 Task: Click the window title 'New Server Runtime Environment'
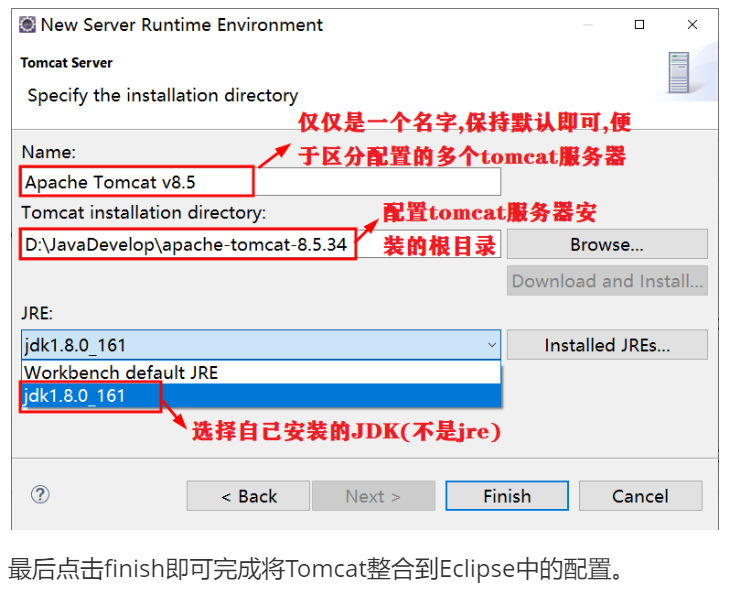[181, 25]
